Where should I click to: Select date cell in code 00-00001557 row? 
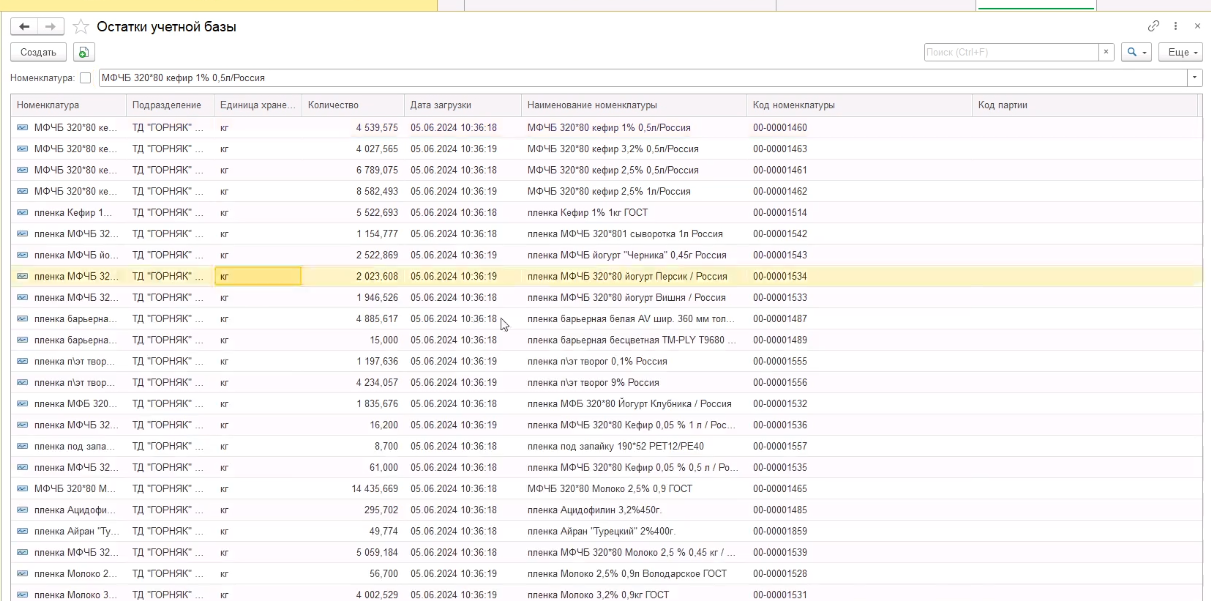[463, 446]
